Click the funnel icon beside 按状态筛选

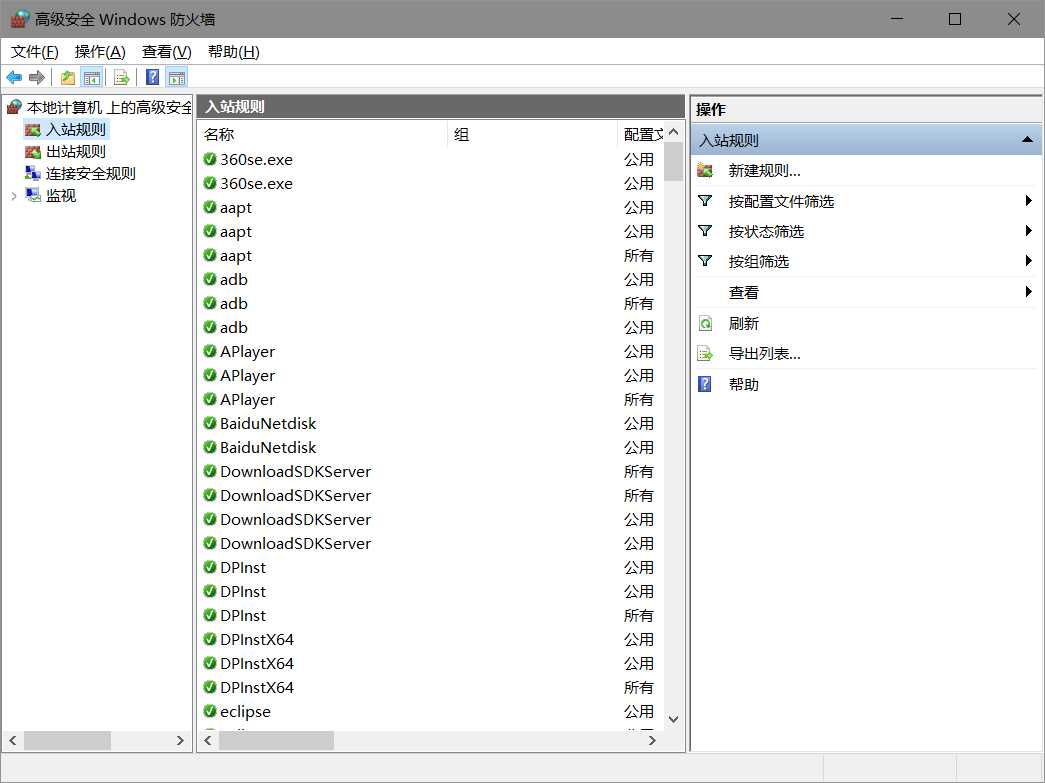(x=704, y=231)
